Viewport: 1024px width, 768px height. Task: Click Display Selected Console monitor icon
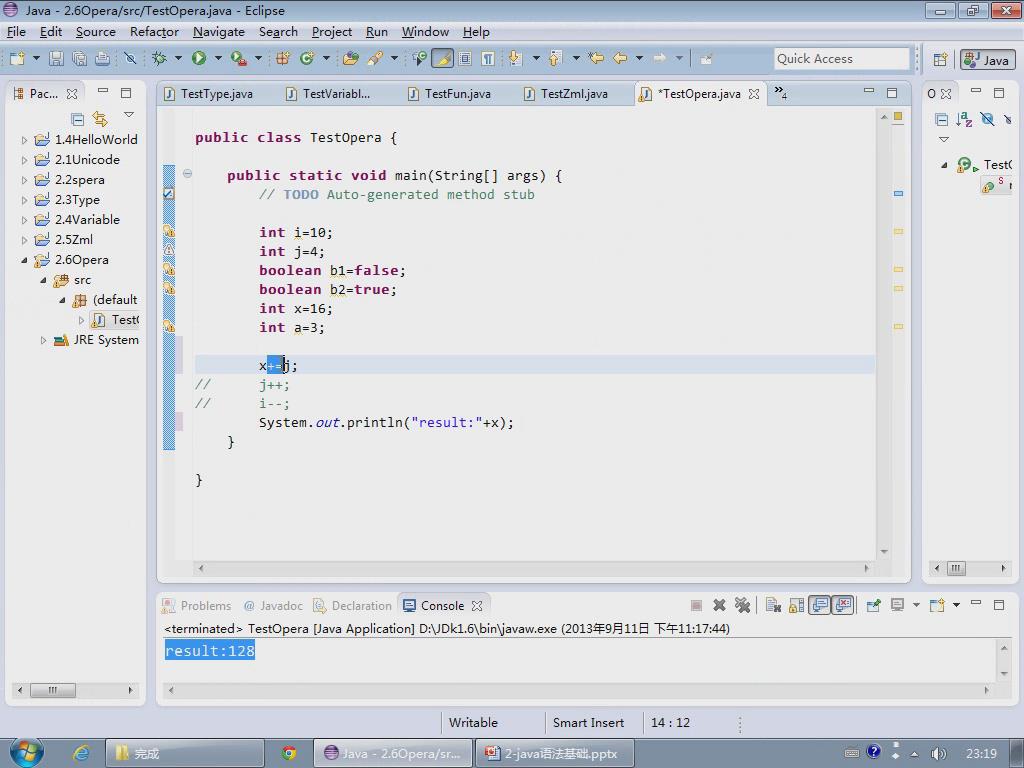click(898, 605)
